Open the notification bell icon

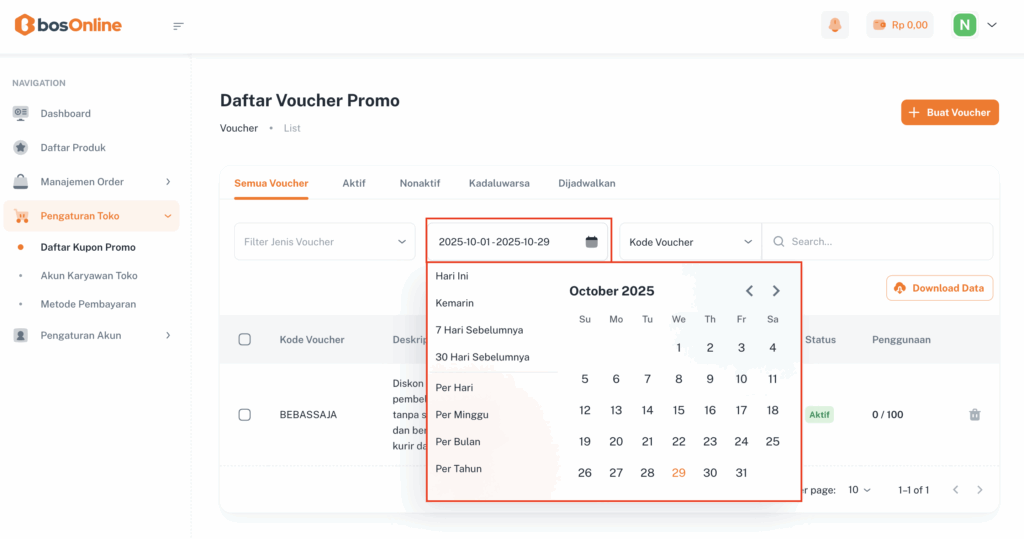[835, 25]
